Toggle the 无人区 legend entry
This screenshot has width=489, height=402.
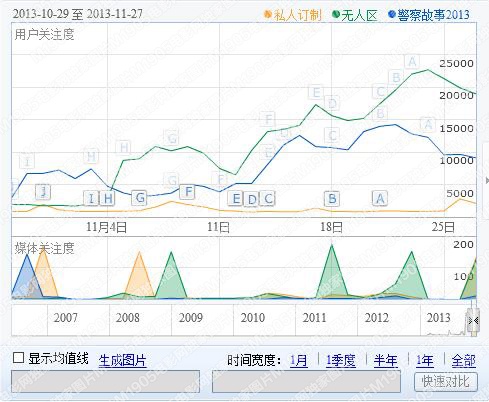pos(355,15)
